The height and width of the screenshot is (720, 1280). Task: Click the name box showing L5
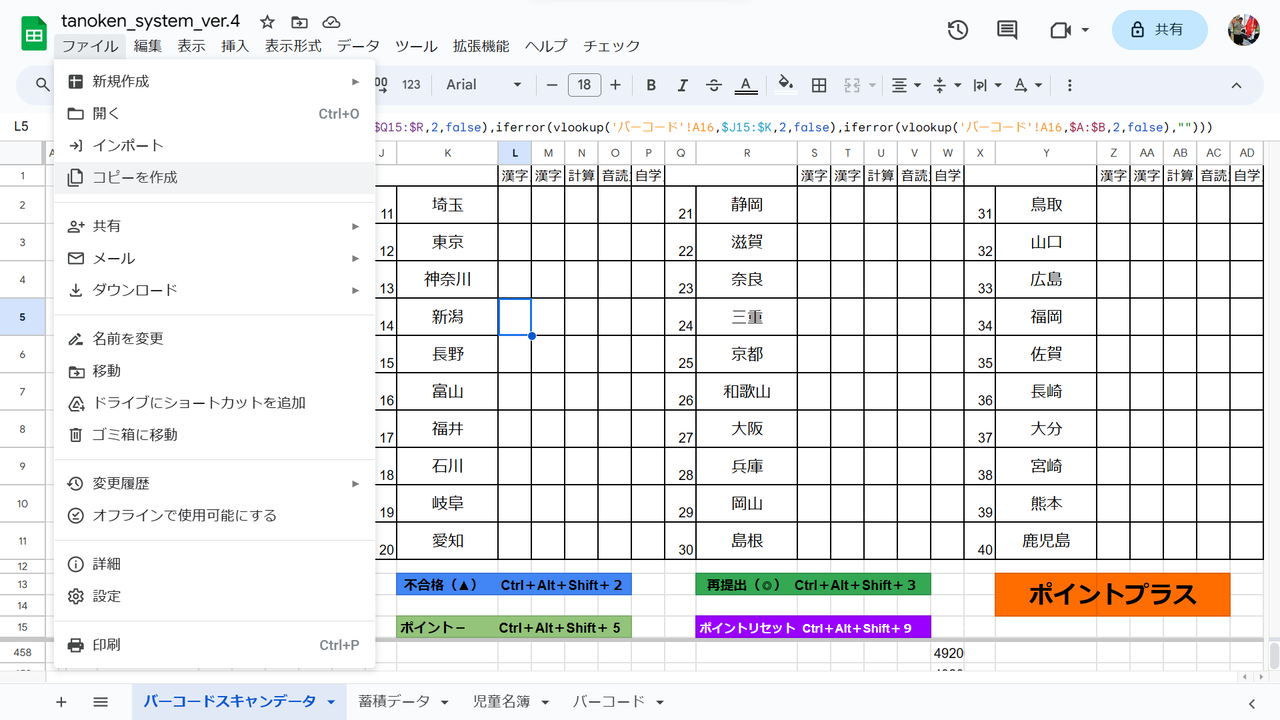pyautogui.click(x=22, y=127)
